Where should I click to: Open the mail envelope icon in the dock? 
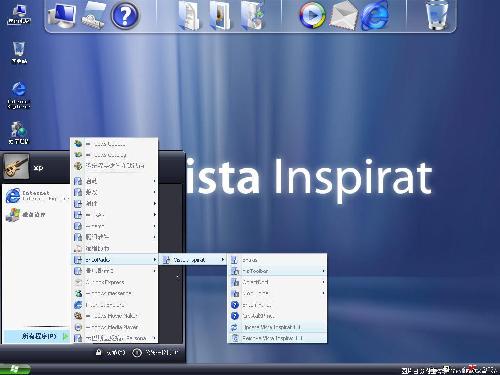click(343, 15)
